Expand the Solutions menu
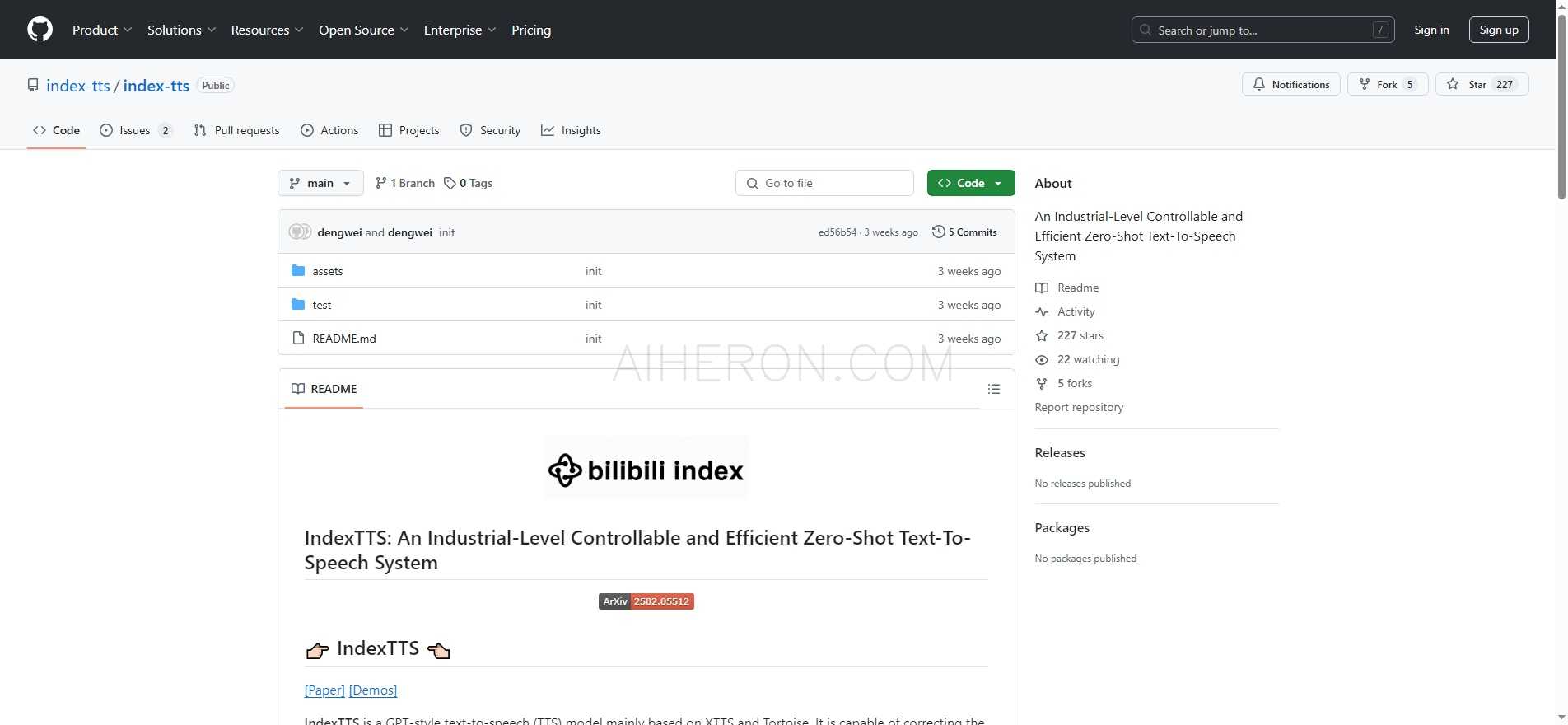This screenshot has height=725, width=1568. pos(181,30)
